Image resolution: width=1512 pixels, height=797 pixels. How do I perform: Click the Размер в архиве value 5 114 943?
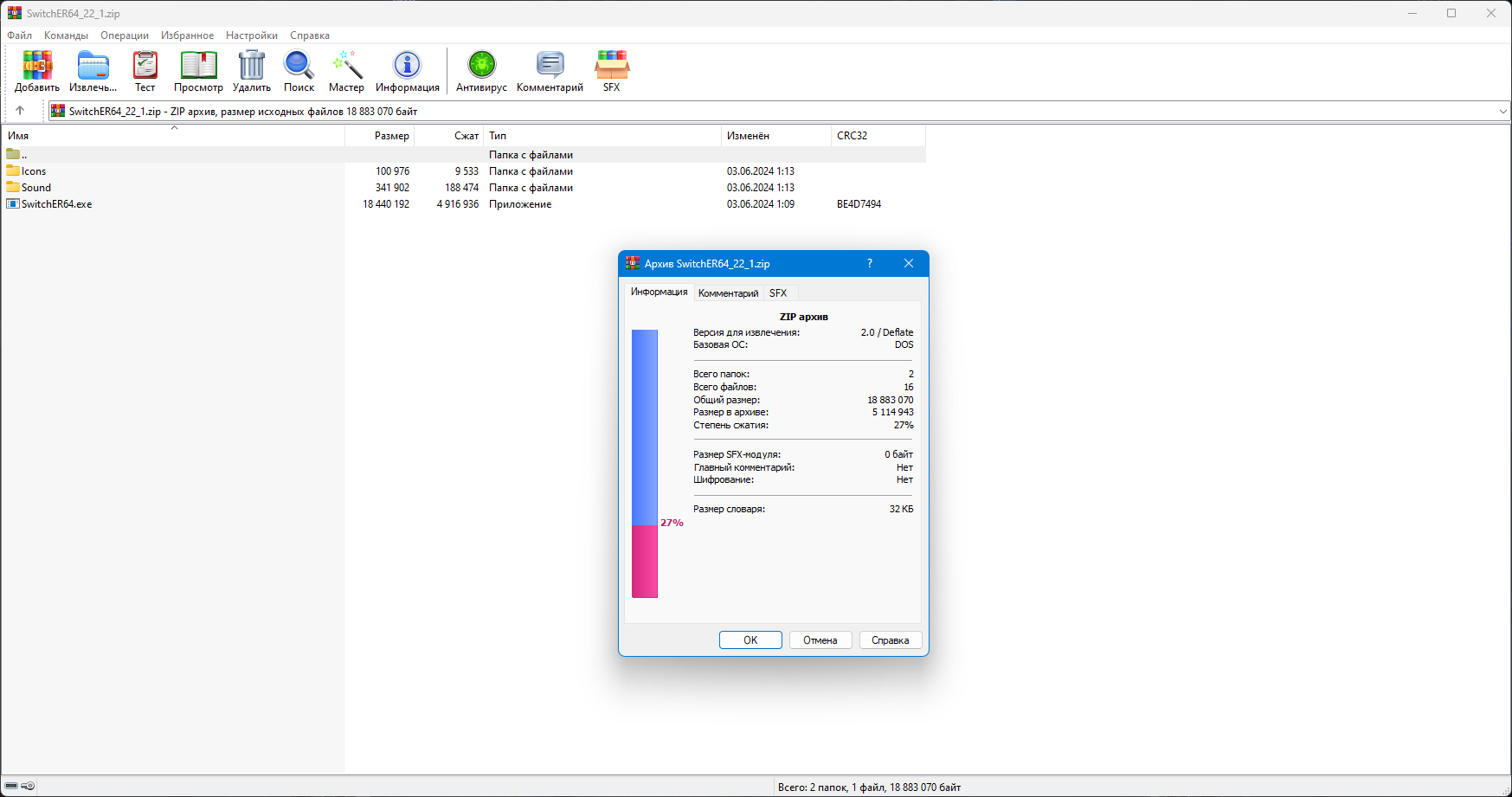click(893, 412)
